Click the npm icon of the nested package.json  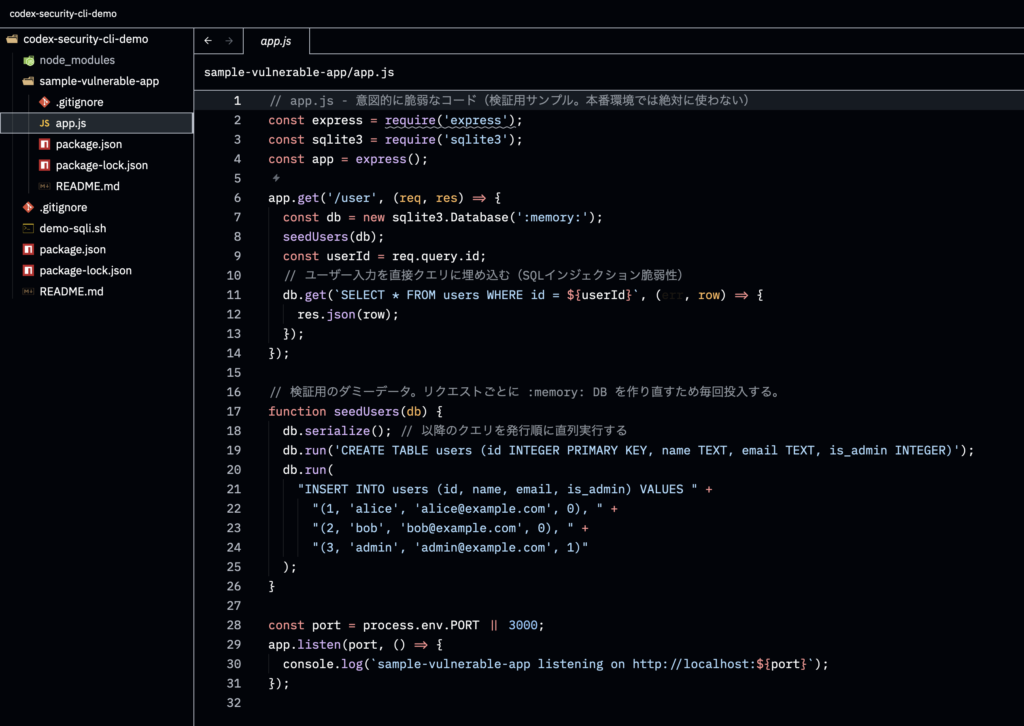(x=44, y=144)
